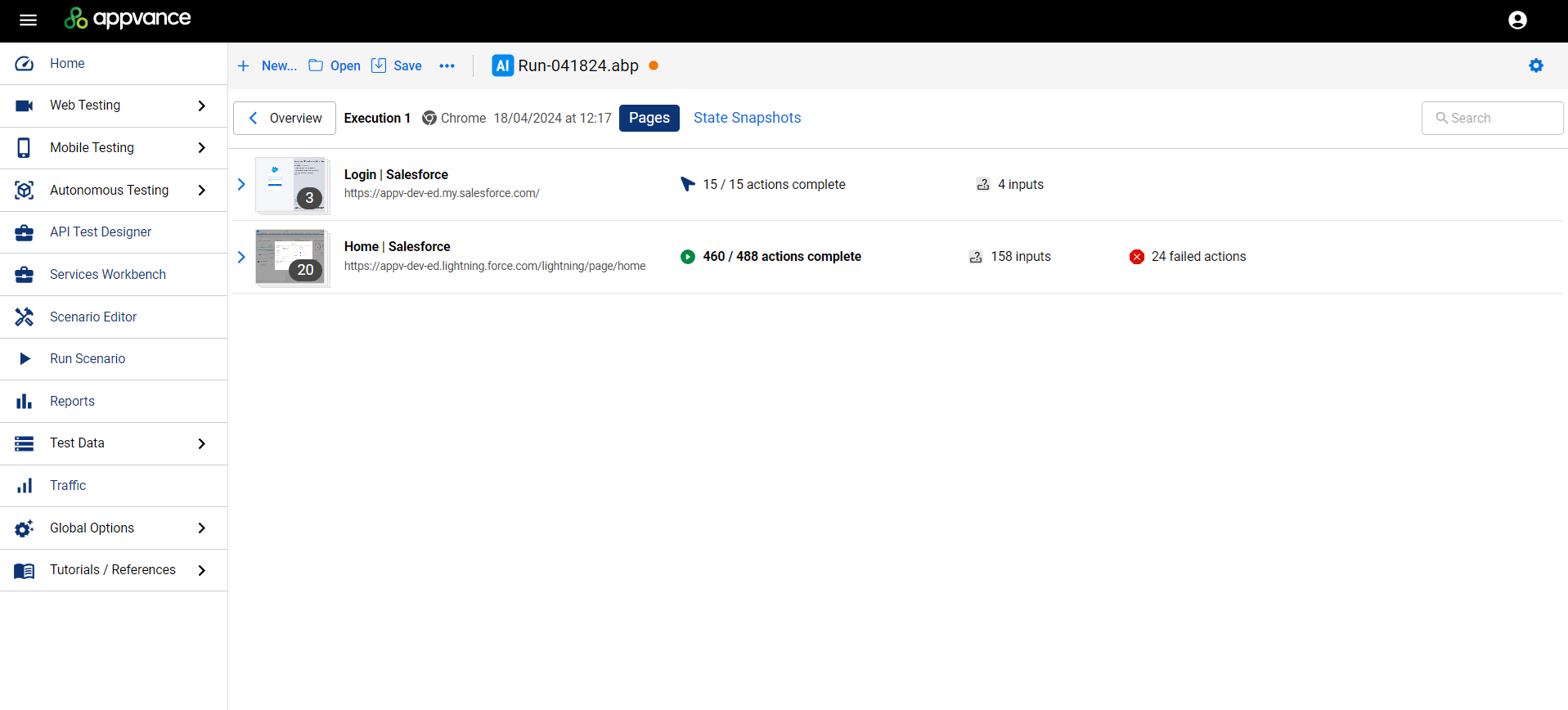1568x710 pixels.
Task: Expand the Home | Salesforce page row
Action: click(x=241, y=257)
